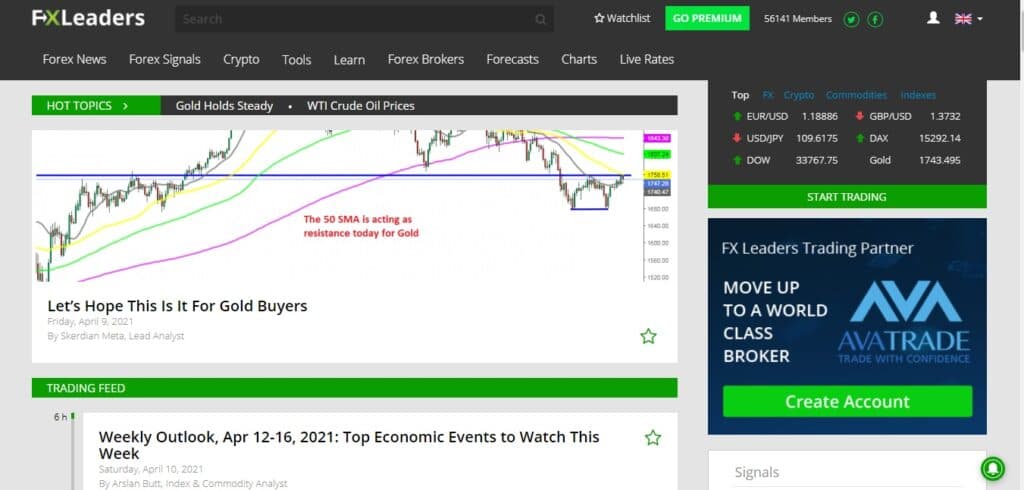Open the Charts menu
Screen dimensions: 1024x490
pos(579,59)
